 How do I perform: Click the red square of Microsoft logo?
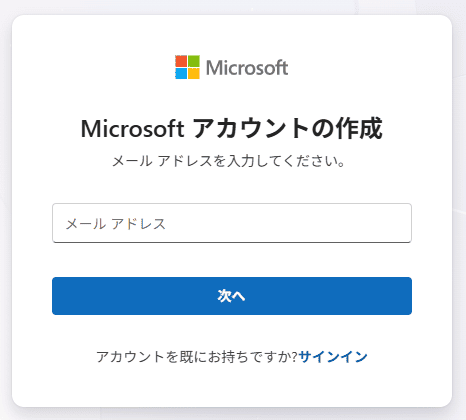pos(181,61)
